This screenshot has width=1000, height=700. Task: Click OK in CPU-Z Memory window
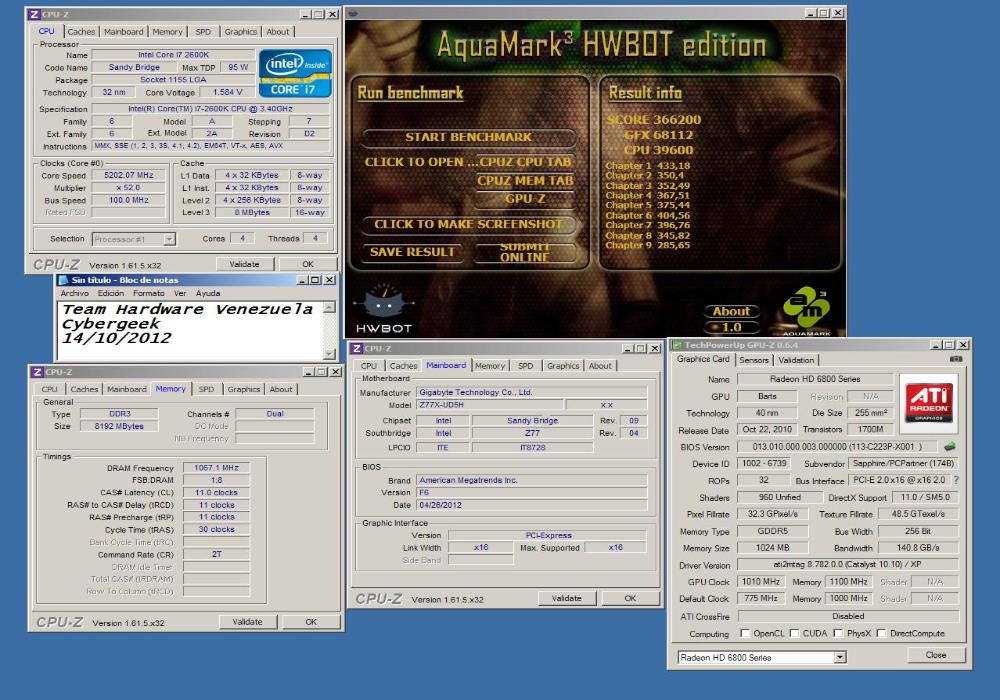tap(311, 622)
